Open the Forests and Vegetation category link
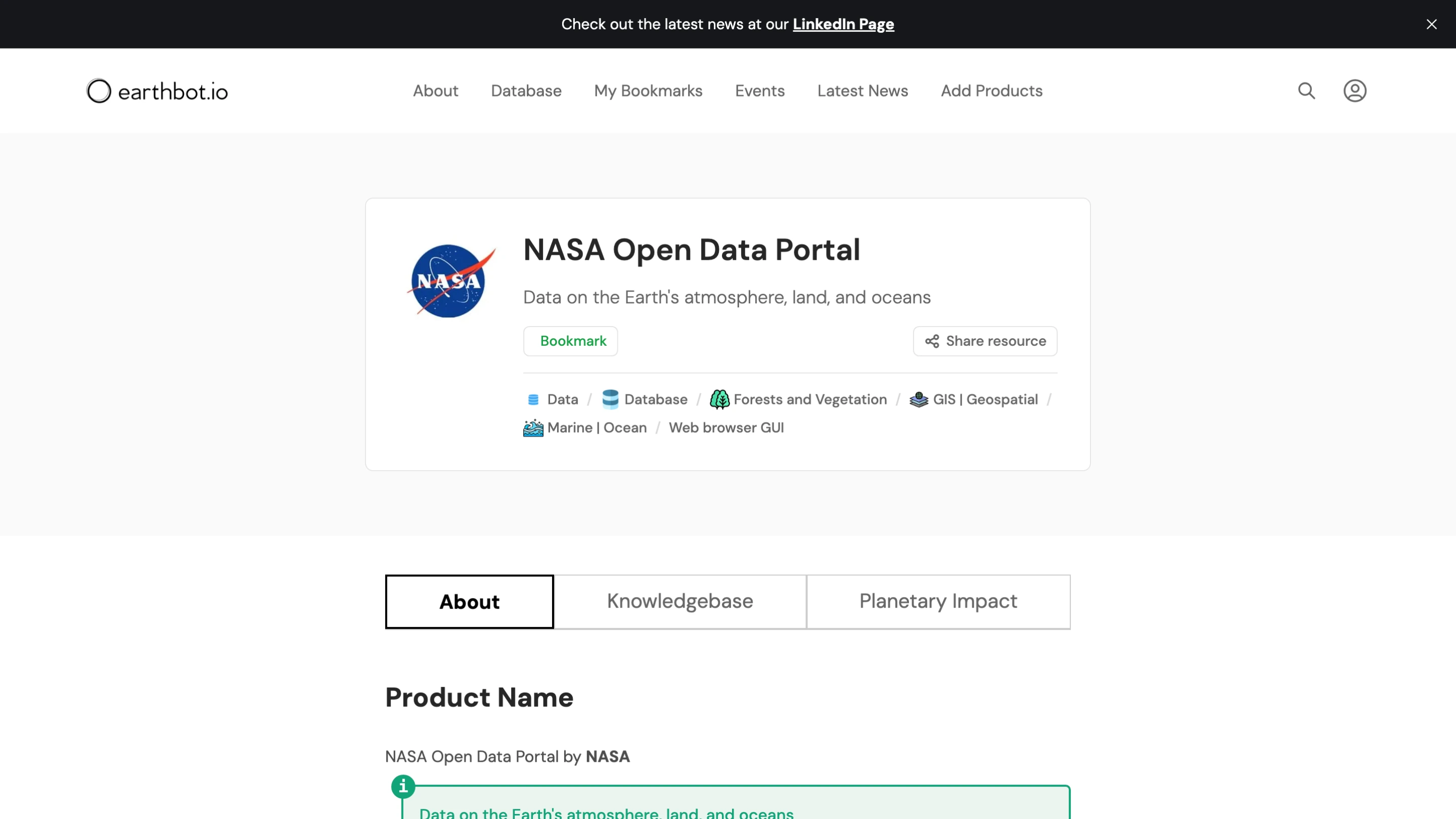The width and height of the screenshot is (1456, 819). pyautogui.click(x=810, y=399)
